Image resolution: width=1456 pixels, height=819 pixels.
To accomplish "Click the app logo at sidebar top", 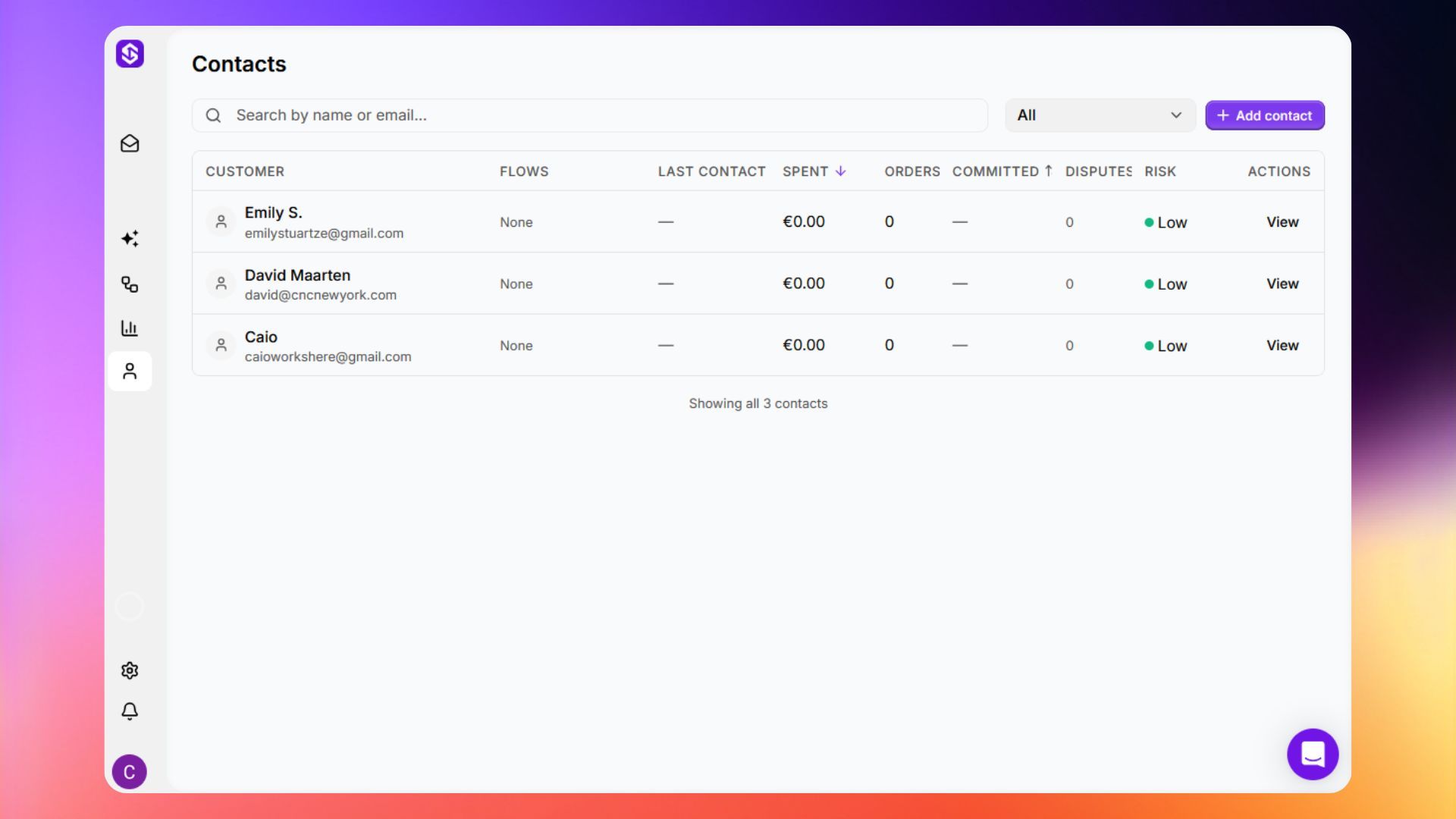I will coord(130,54).
